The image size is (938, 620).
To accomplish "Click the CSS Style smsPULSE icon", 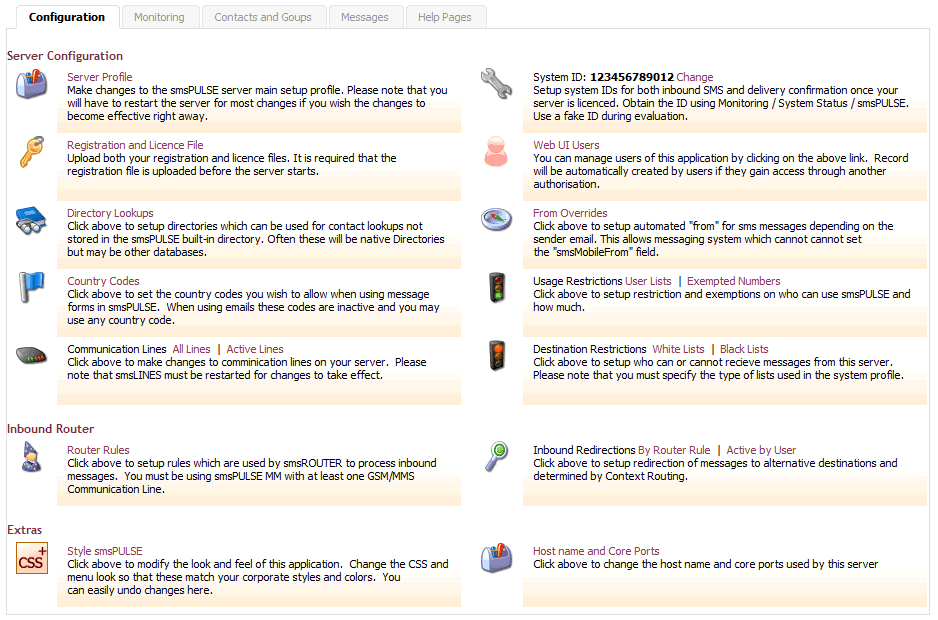I will coord(32,558).
